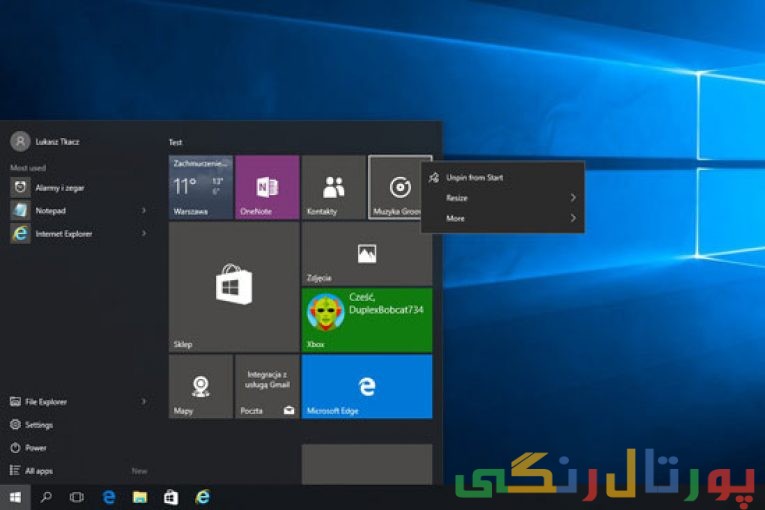
Task: Expand Internet Explorer jump list arrow
Action: 144,233
